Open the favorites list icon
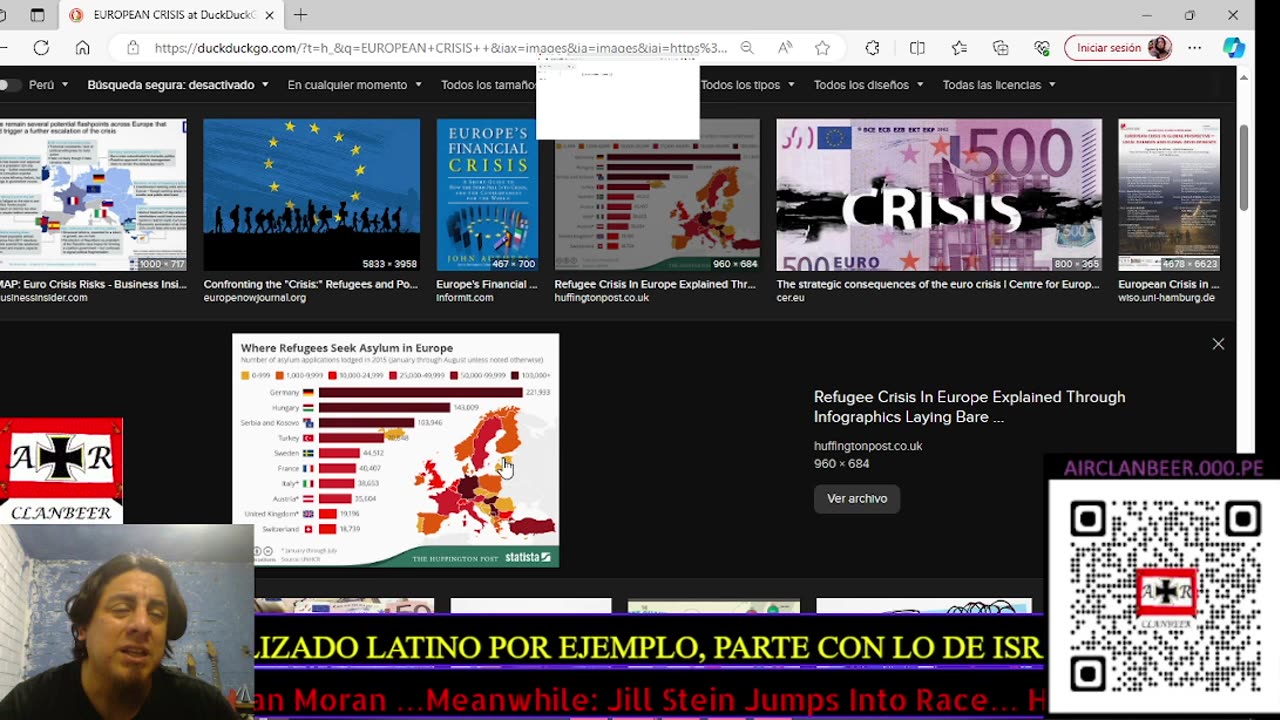The height and width of the screenshot is (720, 1280). (959, 48)
